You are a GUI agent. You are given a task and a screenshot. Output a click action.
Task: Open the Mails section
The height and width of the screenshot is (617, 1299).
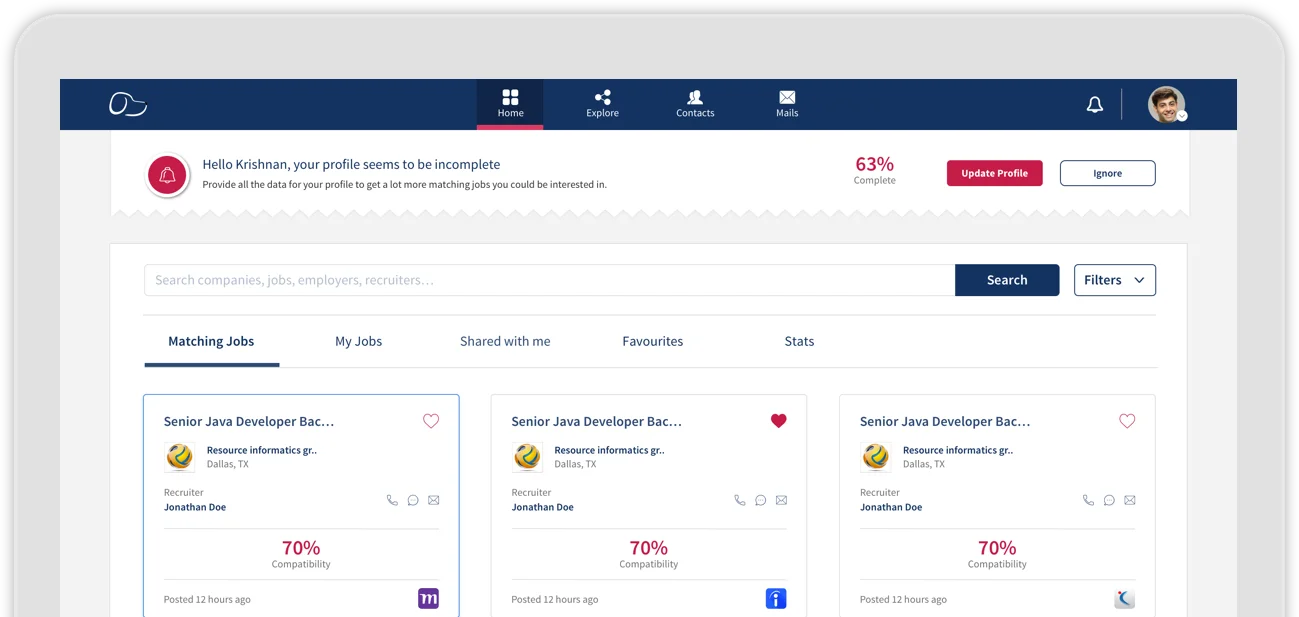click(x=787, y=104)
